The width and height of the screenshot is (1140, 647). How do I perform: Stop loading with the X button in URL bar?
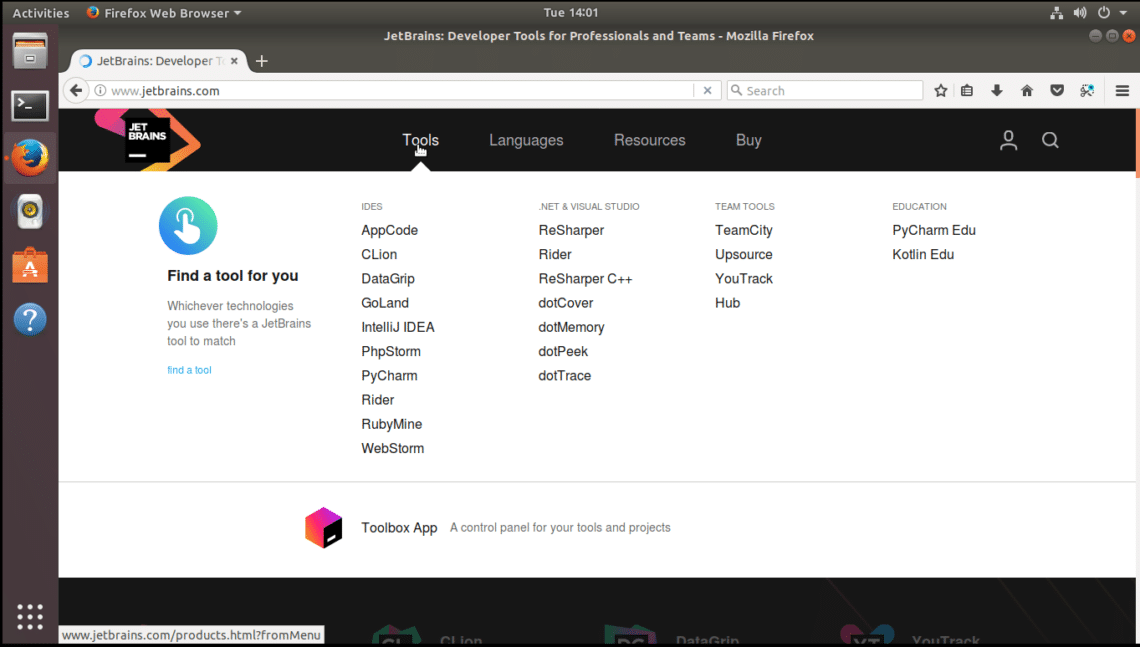707,90
